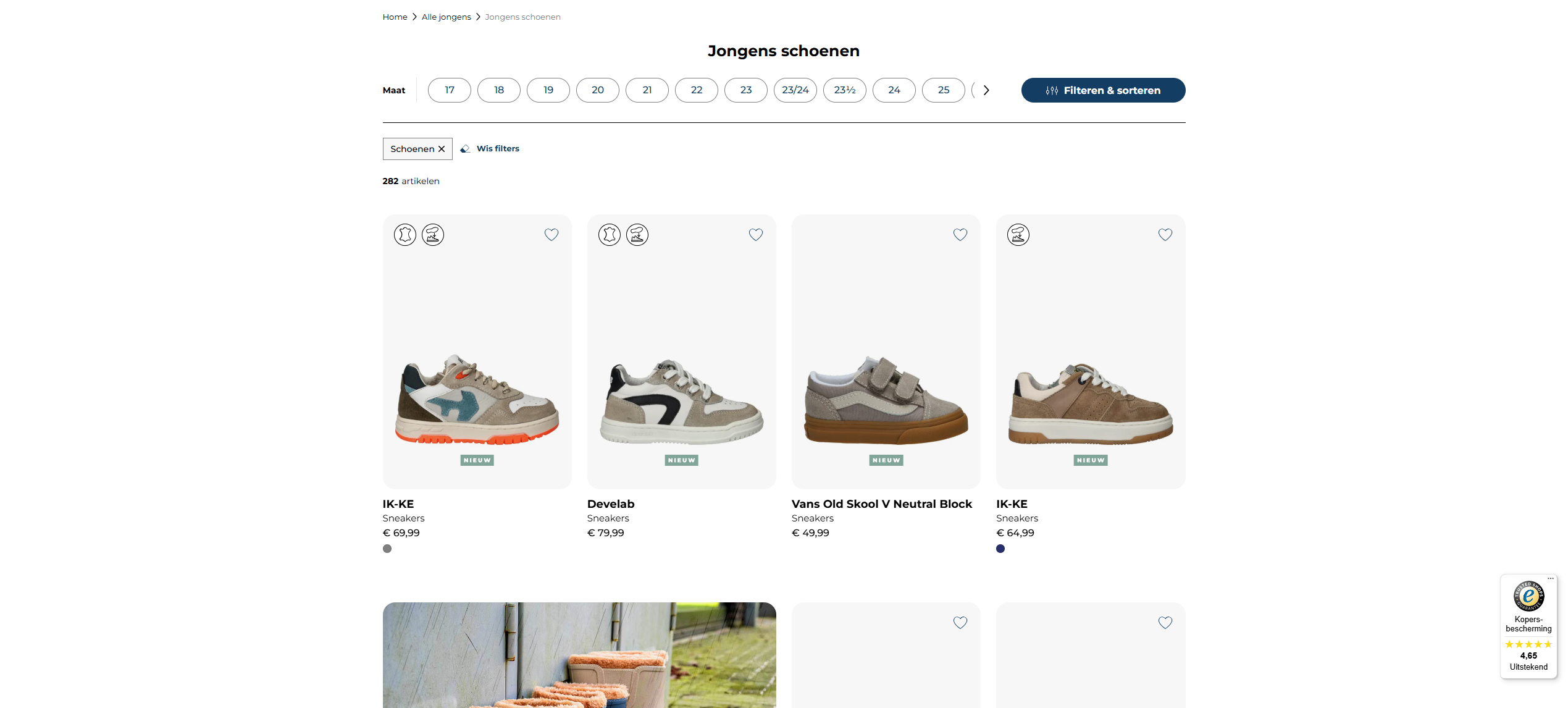Click the eraser icon next to Wis filters
The height and width of the screenshot is (708, 1568).
[465, 149]
